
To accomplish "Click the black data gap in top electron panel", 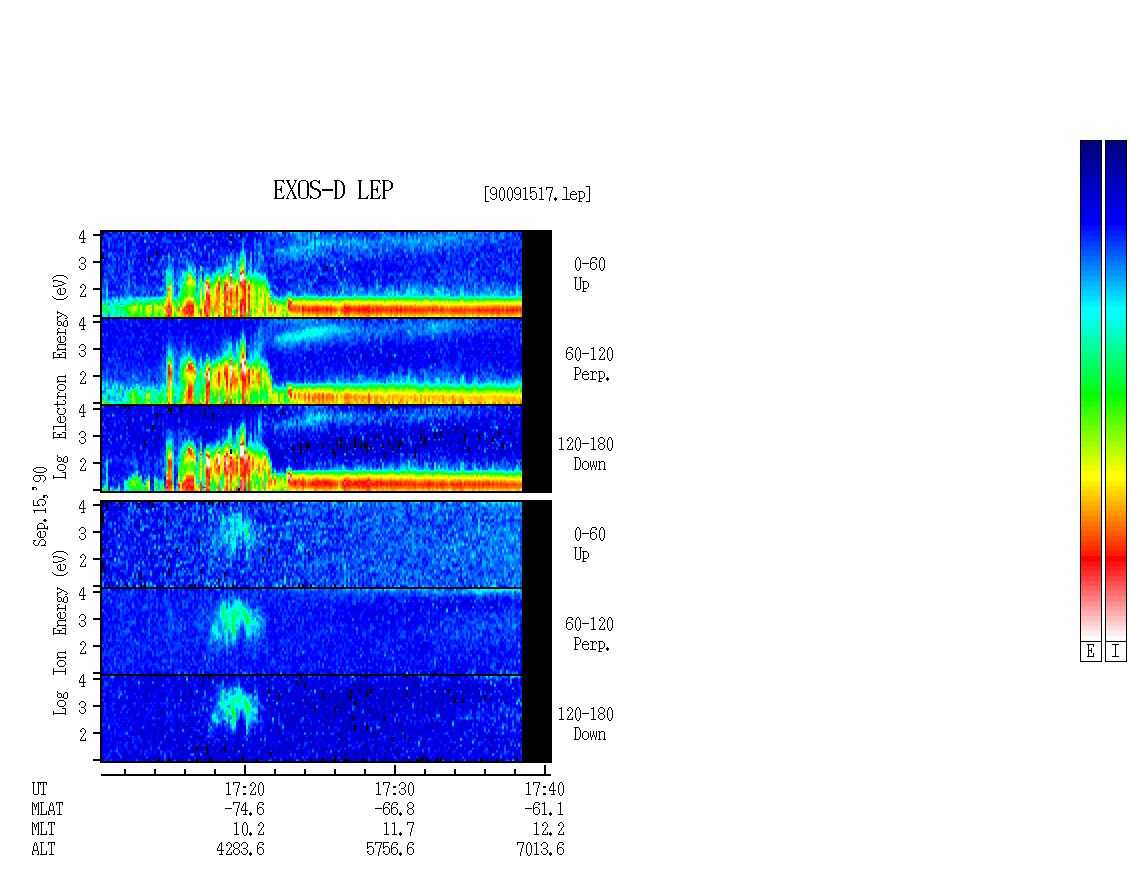I will [537, 274].
